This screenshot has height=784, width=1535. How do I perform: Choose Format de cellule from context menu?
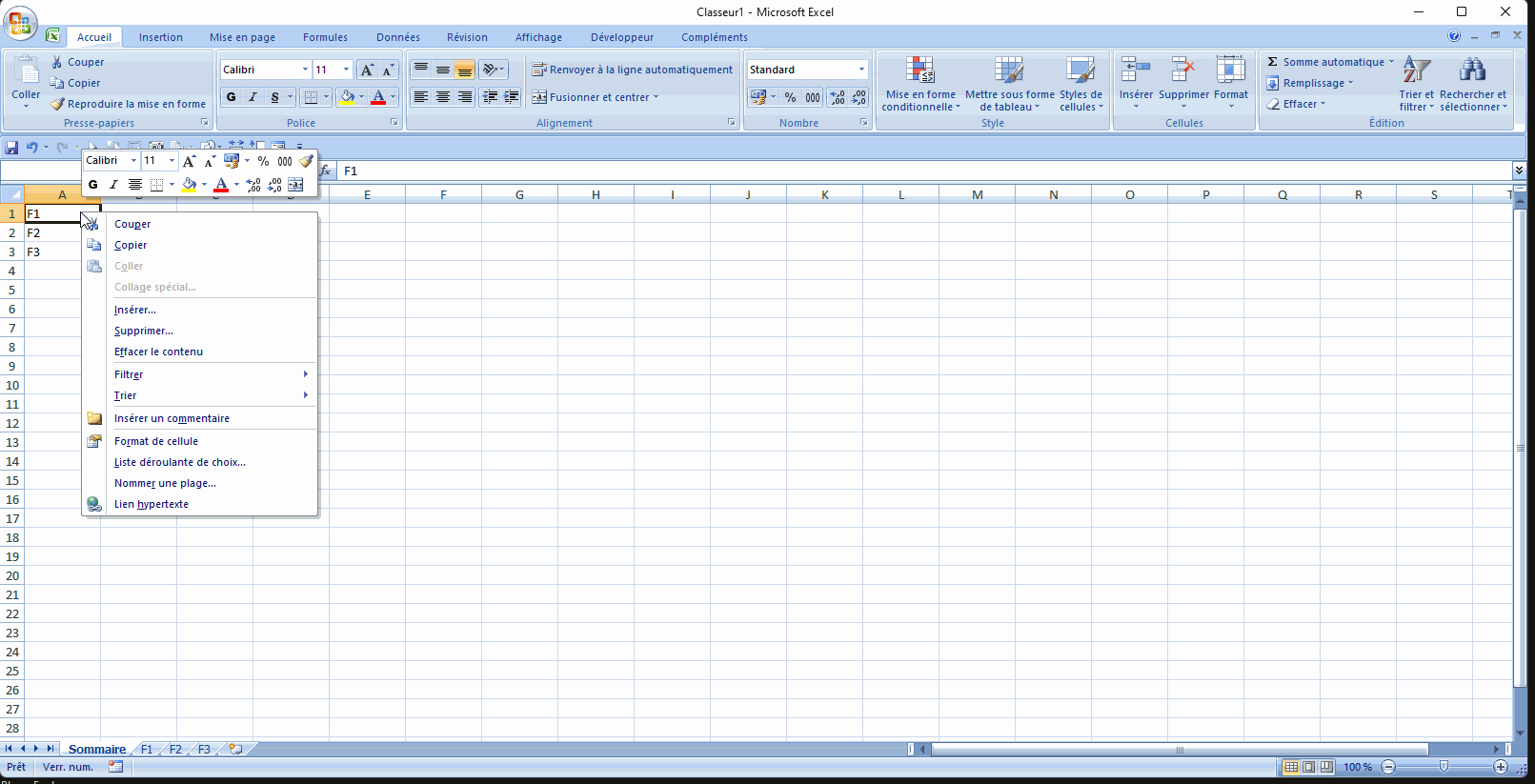click(x=156, y=441)
